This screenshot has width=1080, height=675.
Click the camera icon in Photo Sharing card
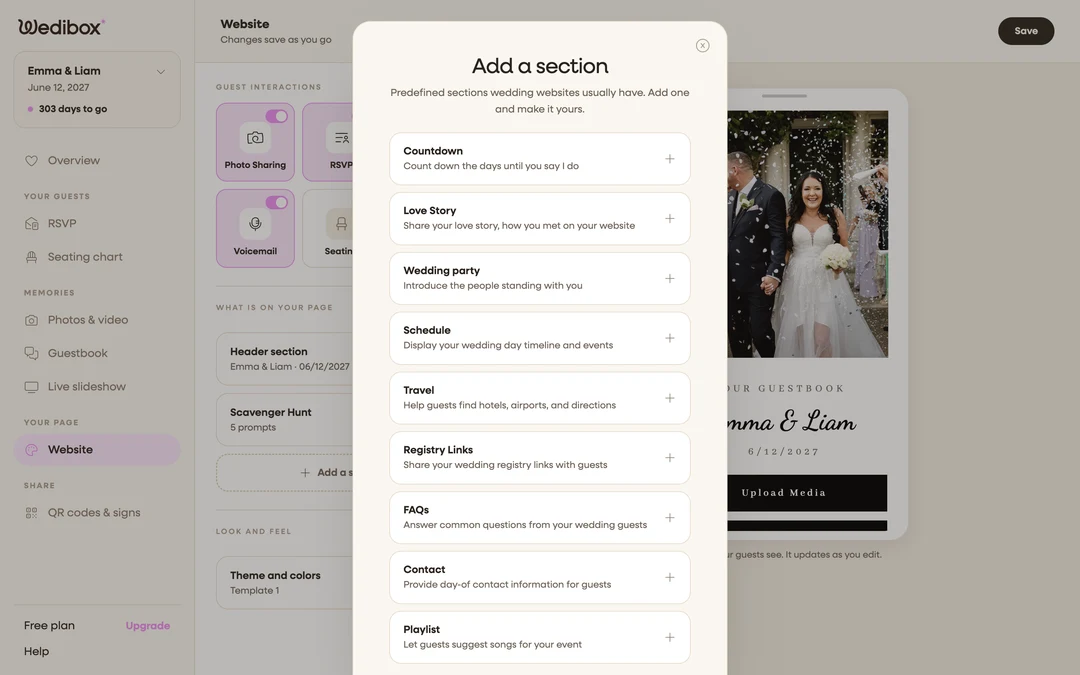pyautogui.click(x=255, y=138)
